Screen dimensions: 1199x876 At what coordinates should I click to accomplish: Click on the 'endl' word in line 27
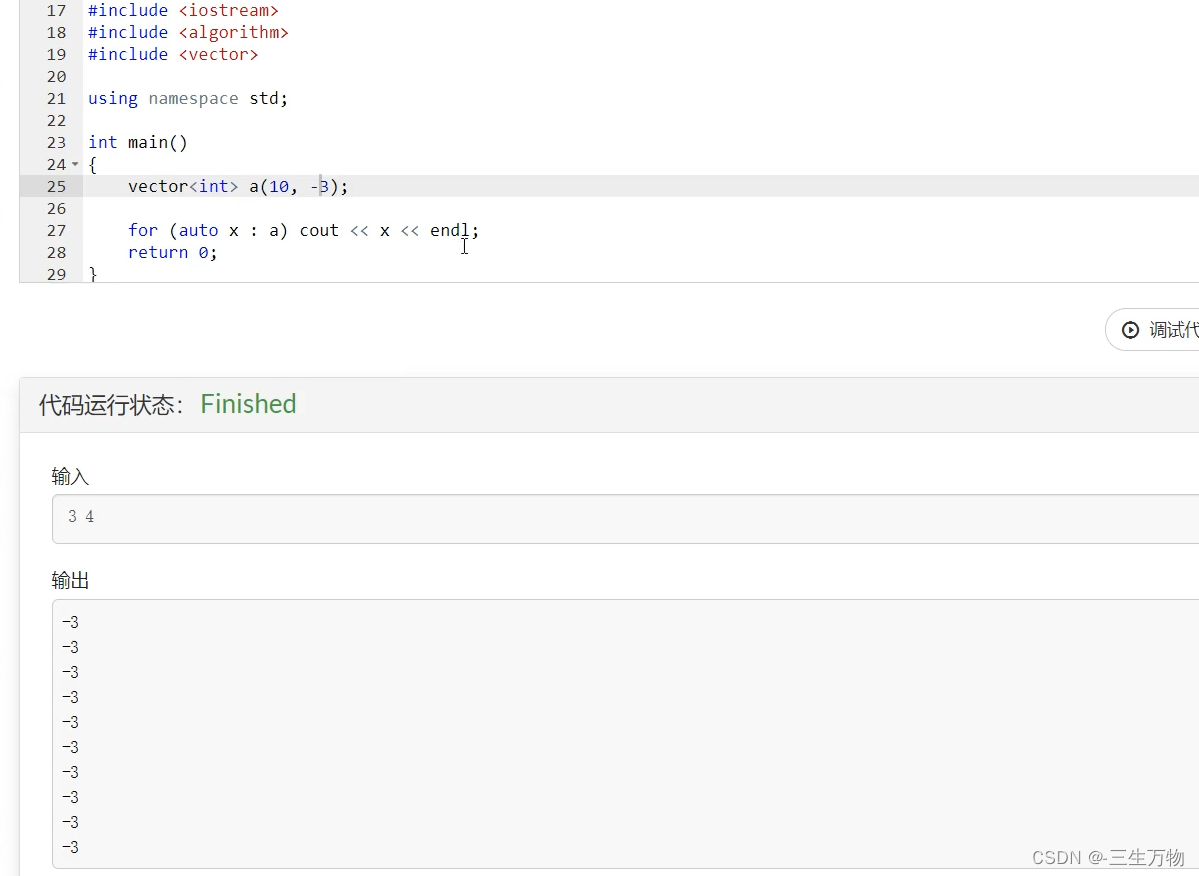[x=450, y=231]
